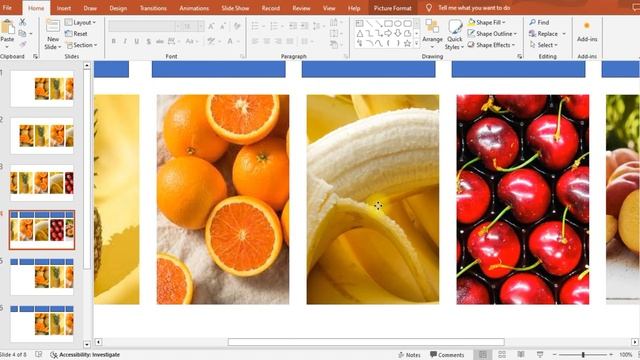This screenshot has height=360, width=640.
Task: Adjust the zoom slider handle
Action: tap(583, 355)
